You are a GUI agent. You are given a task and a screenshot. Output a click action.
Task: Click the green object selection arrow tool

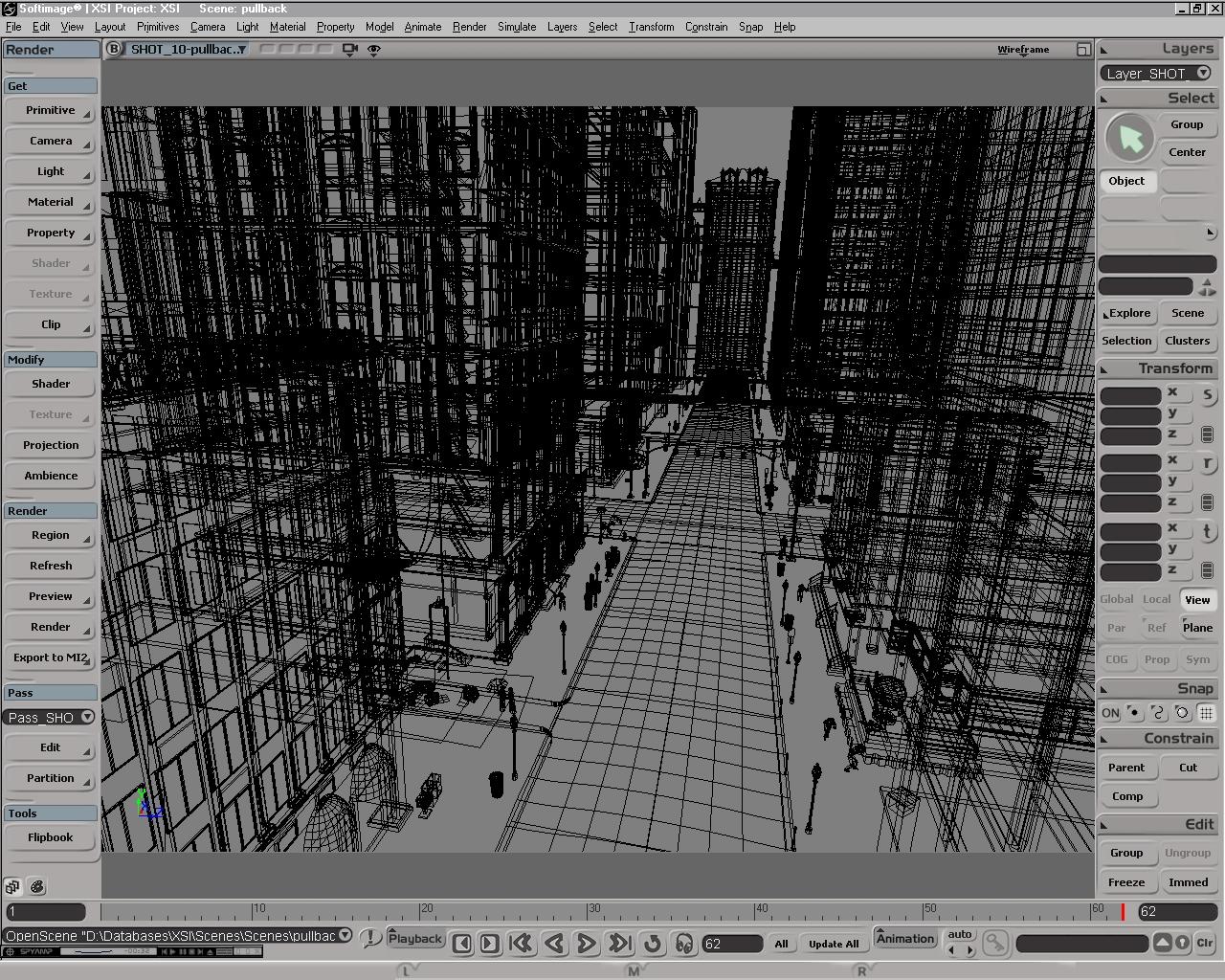point(1130,138)
